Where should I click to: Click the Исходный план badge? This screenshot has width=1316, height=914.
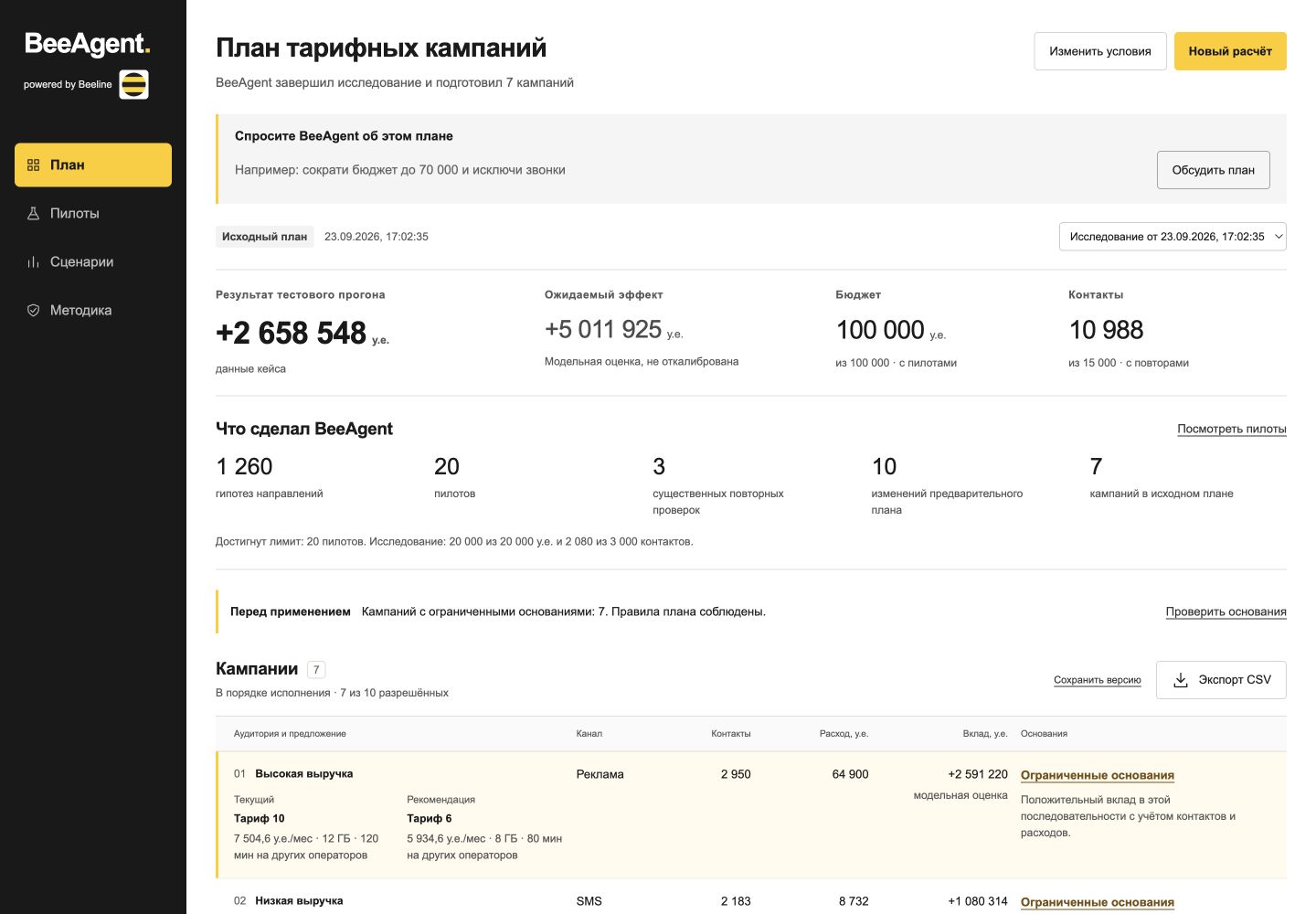coord(264,237)
